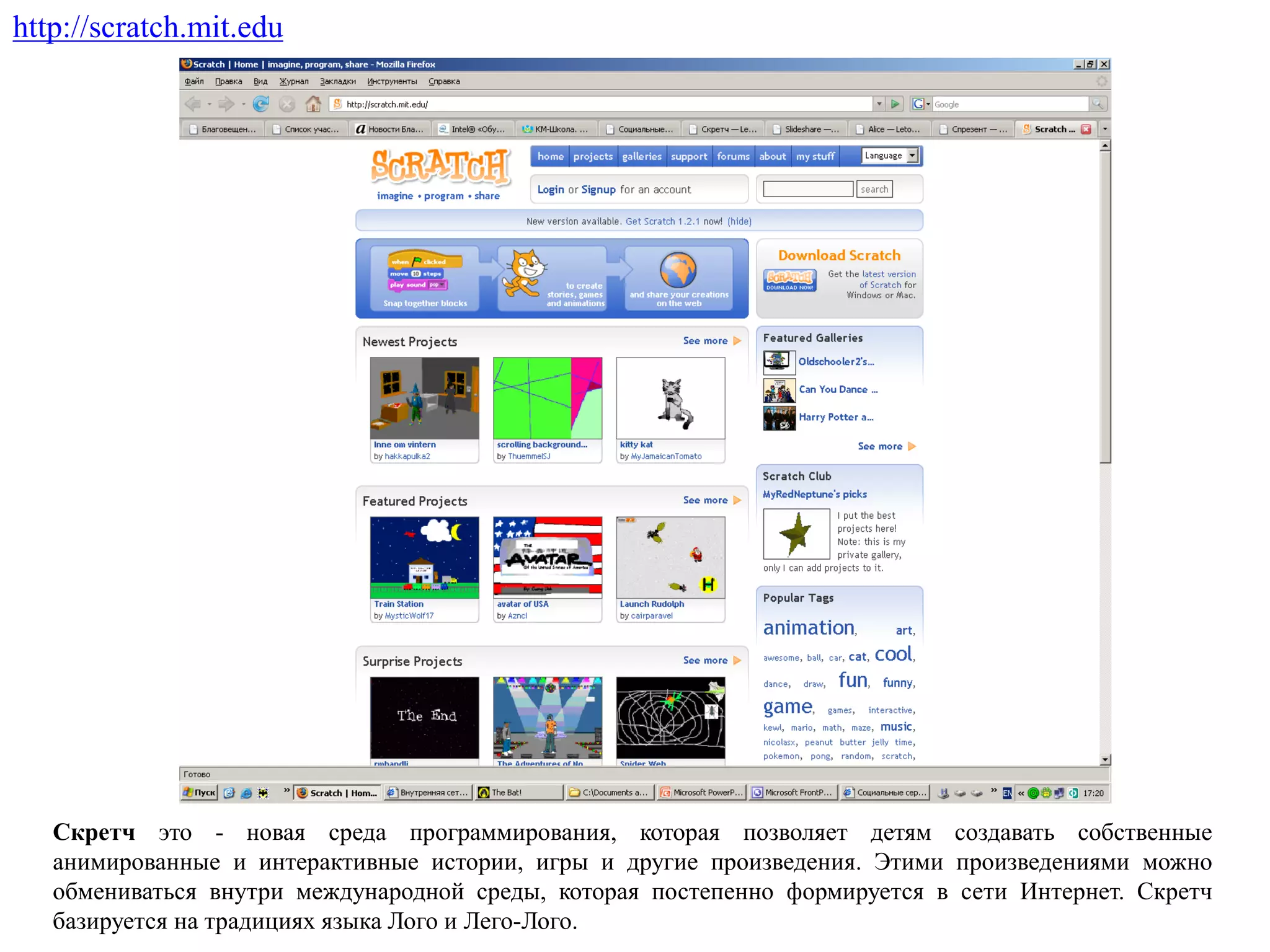Open the projects nav tab

point(593,156)
